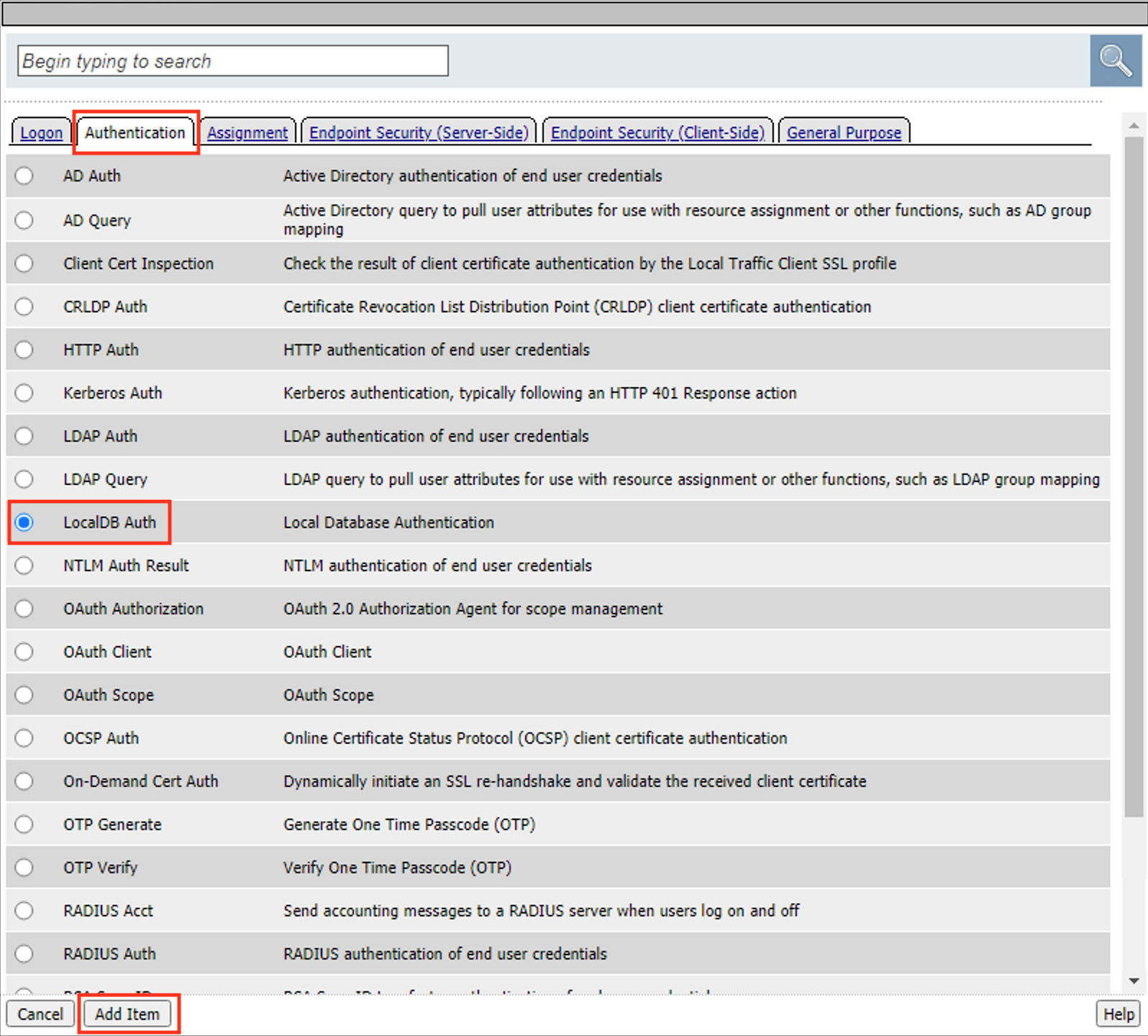Click the scrollbar down arrow
Viewport: 1148px width, 1036px height.
[x=1134, y=981]
